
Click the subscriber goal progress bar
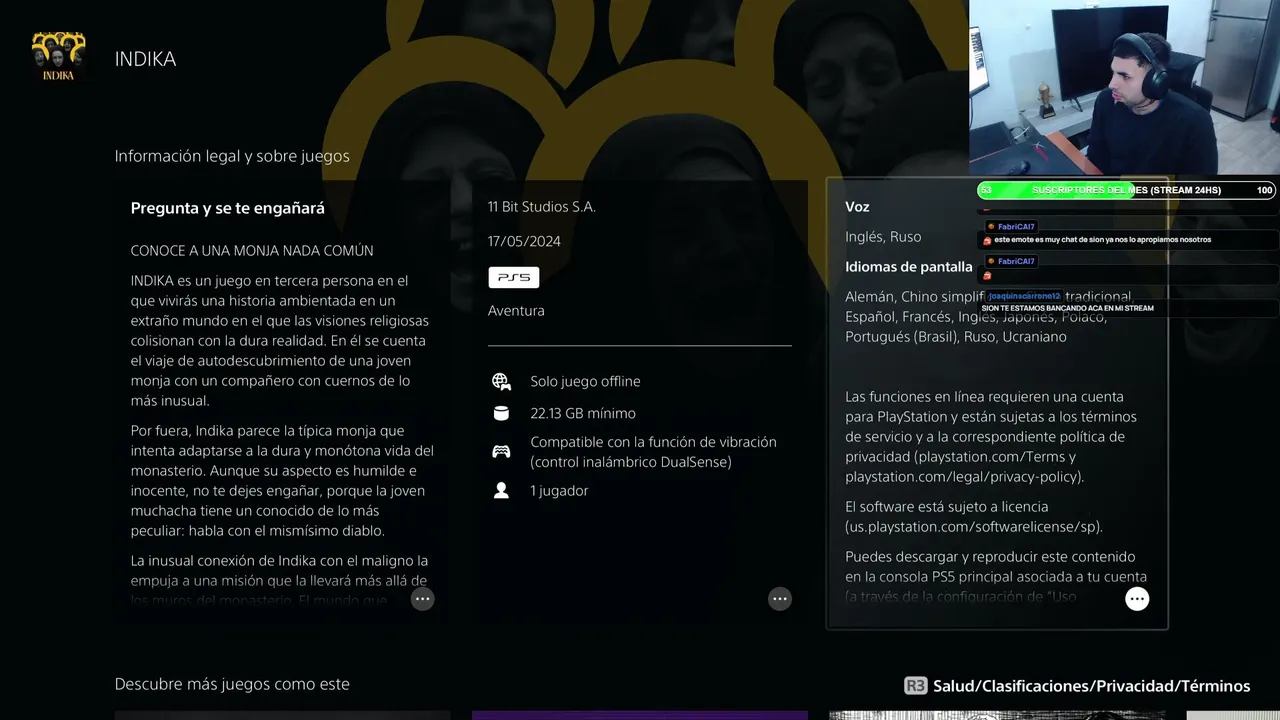click(1126, 190)
